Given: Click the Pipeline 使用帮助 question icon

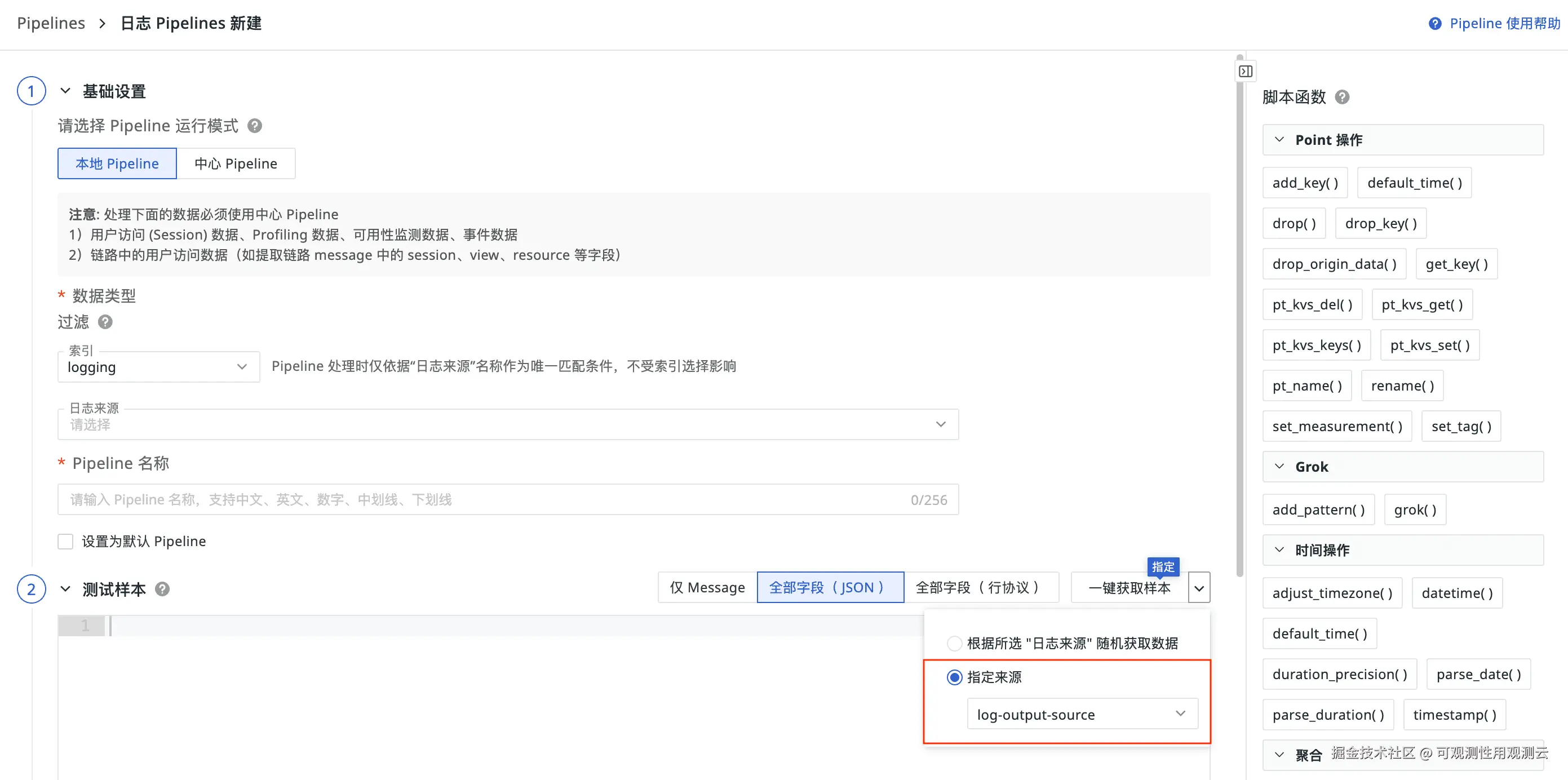Looking at the screenshot, I should point(1434,24).
